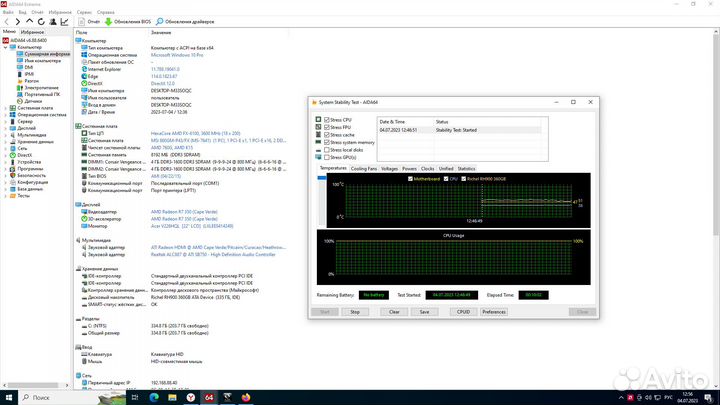Image resolution: width=720 pixels, height=405 pixels.
Task: Switch to the Statistics tab
Action: [x=466, y=169]
